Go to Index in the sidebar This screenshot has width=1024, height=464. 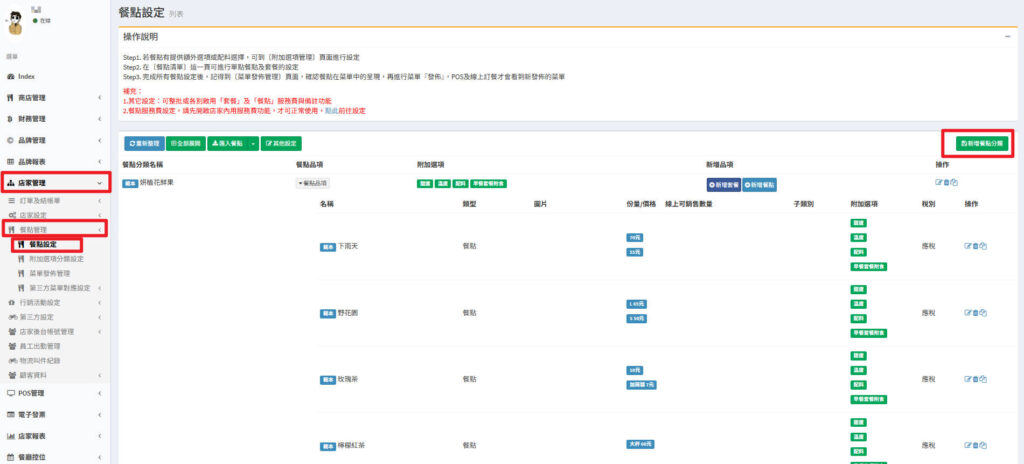pyautogui.click(x=26, y=76)
